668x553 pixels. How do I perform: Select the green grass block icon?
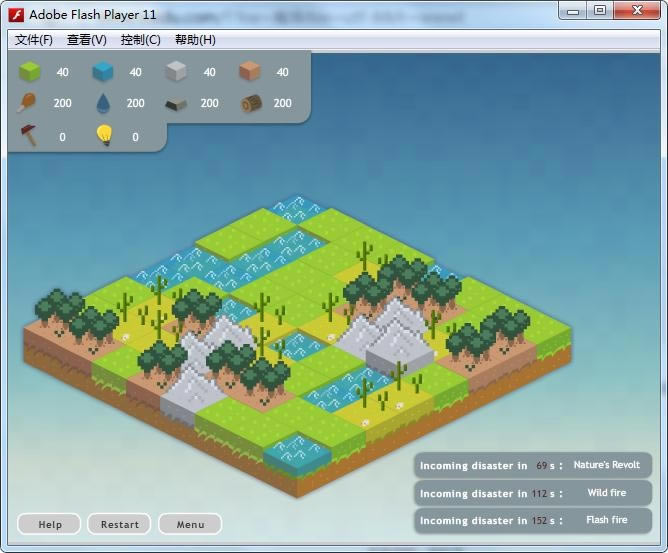point(30,72)
